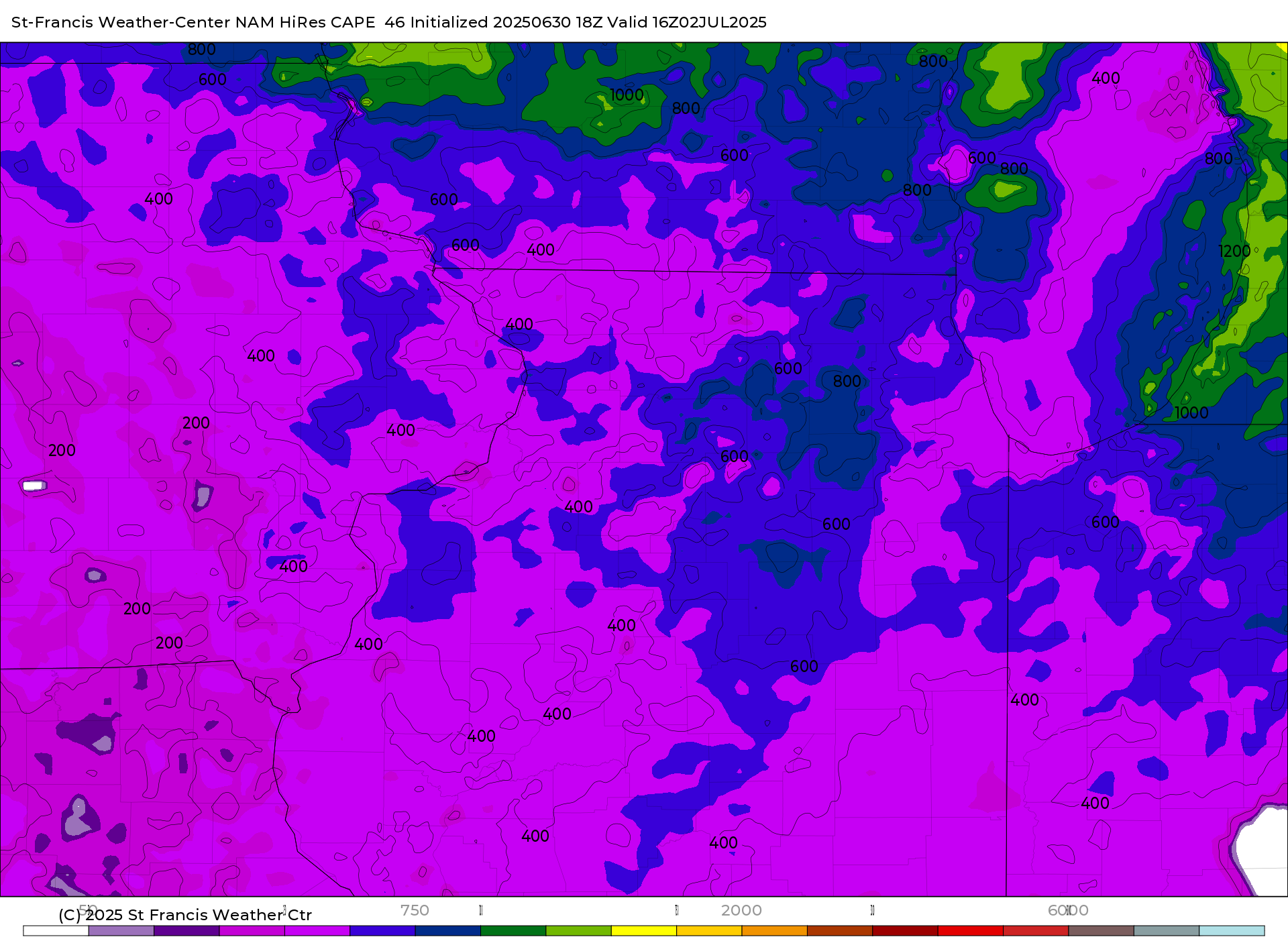1288x939 pixels.
Task: Click the NAM HiRes CAPE map title
Action: [x=389, y=22]
